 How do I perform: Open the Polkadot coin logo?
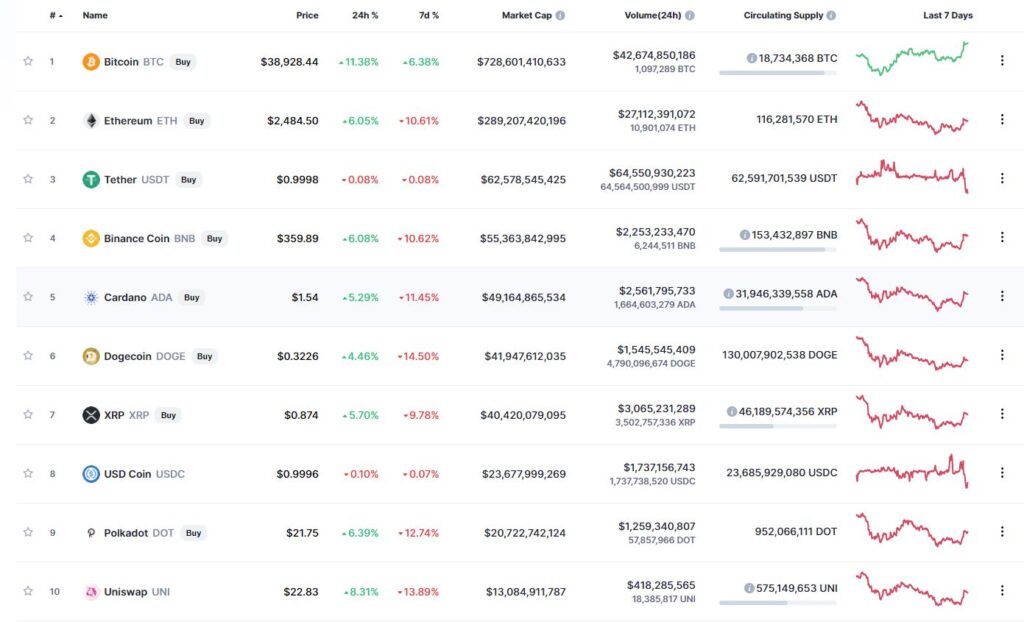(91, 532)
